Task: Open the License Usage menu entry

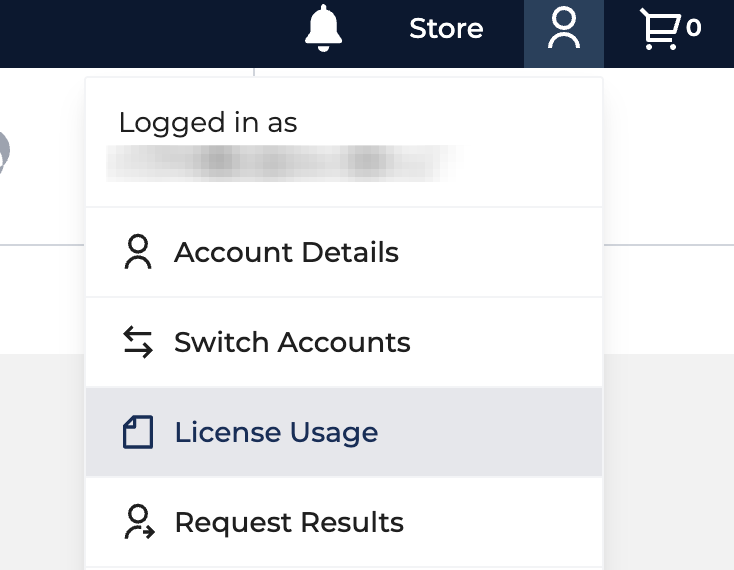Action: [344, 432]
